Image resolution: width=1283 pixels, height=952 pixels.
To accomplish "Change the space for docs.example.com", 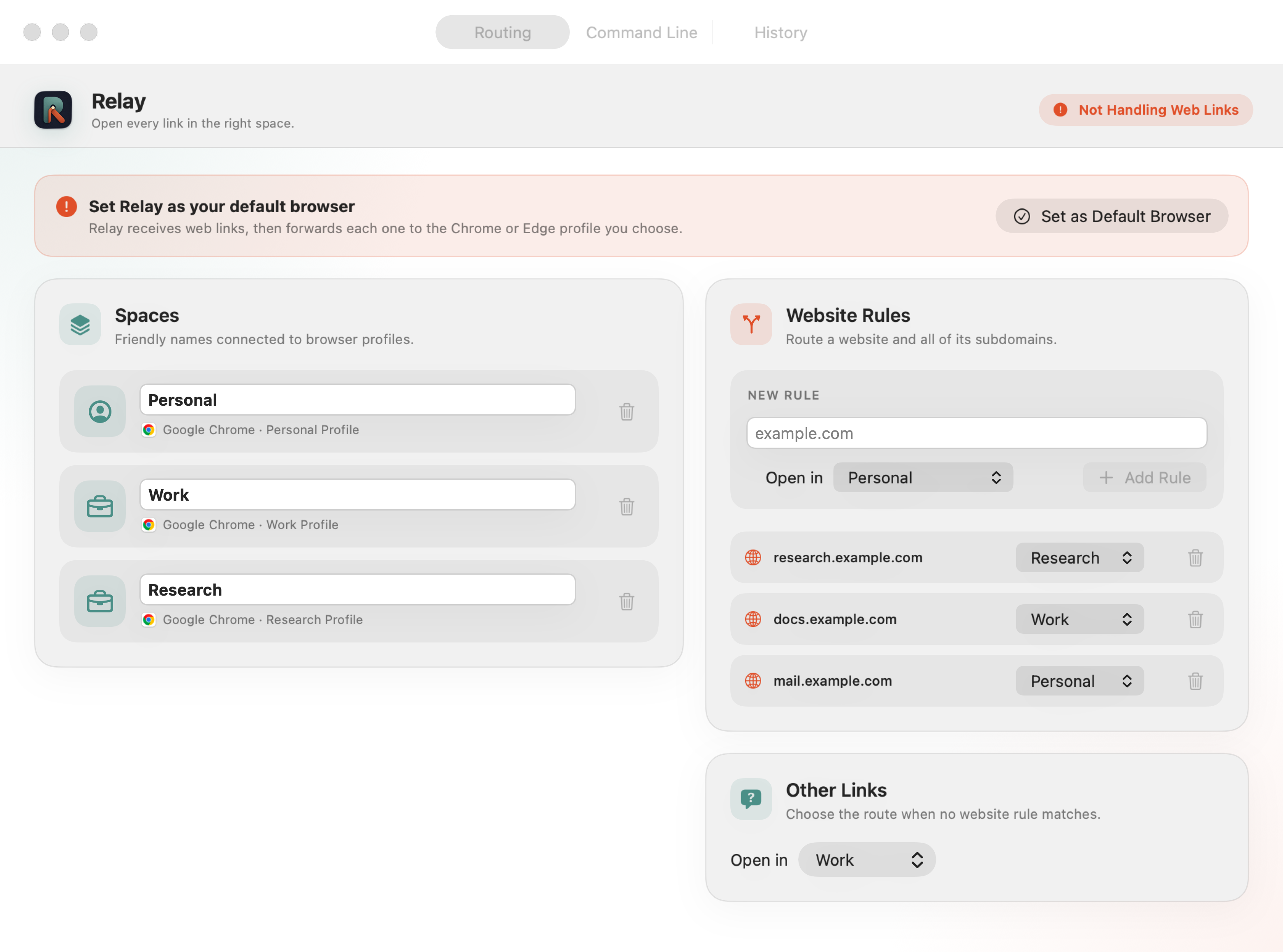I will tap(1079, 619).
